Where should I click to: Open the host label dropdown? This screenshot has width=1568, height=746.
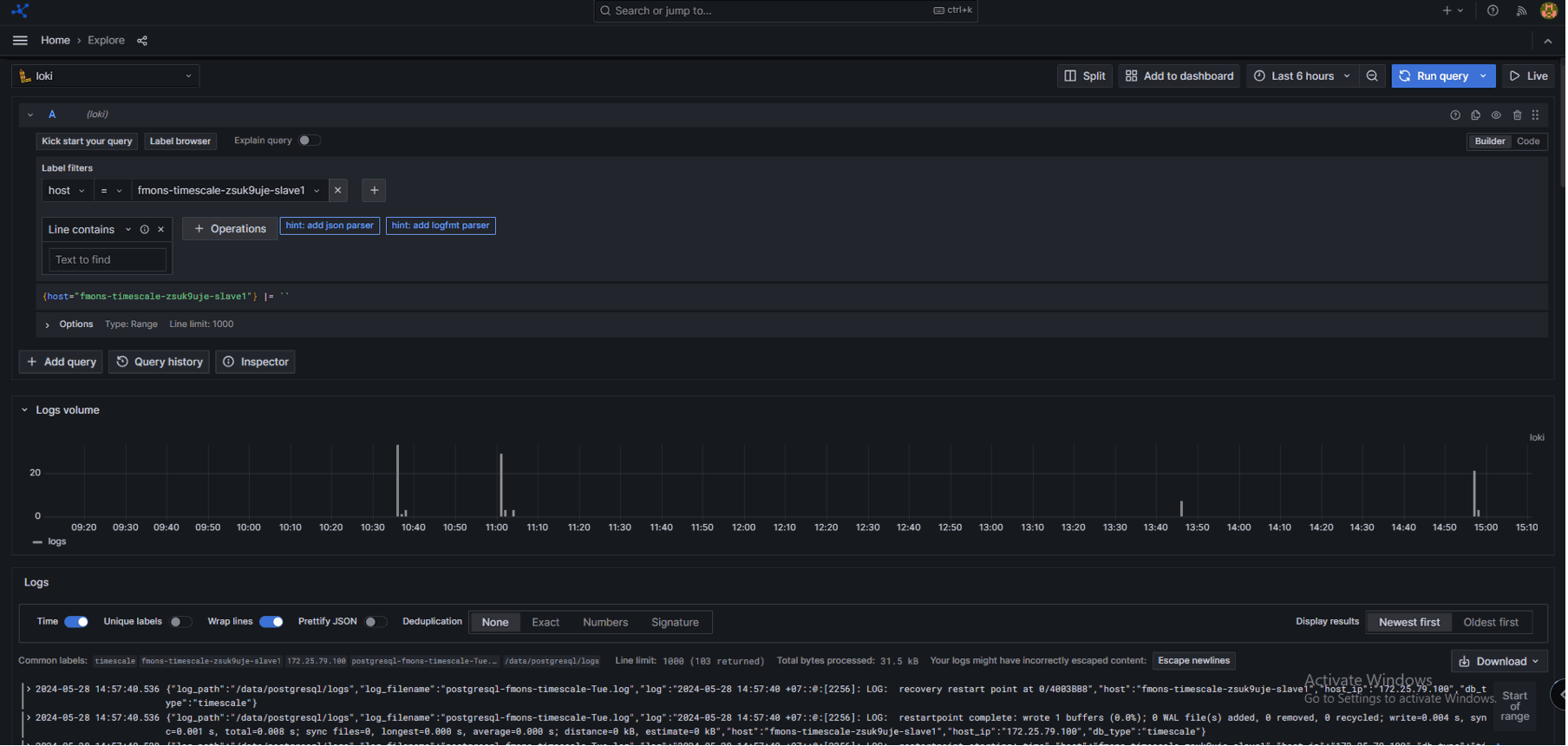[x=67, y=191]
